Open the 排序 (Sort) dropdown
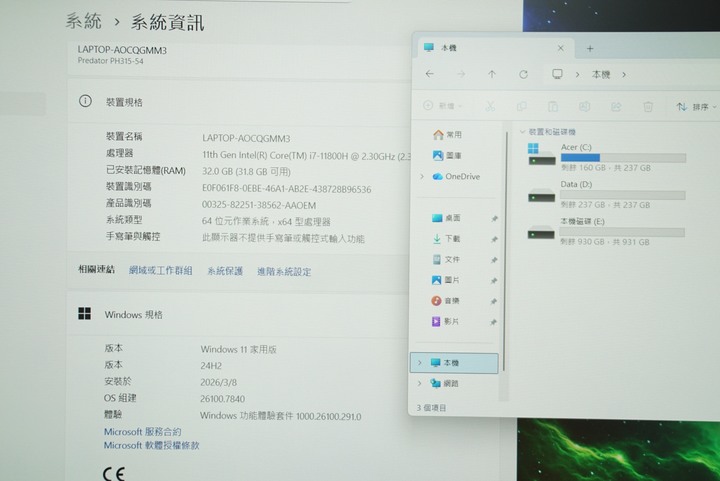Image resolution: width=720 pixels, height=481 pixels. 697,106
